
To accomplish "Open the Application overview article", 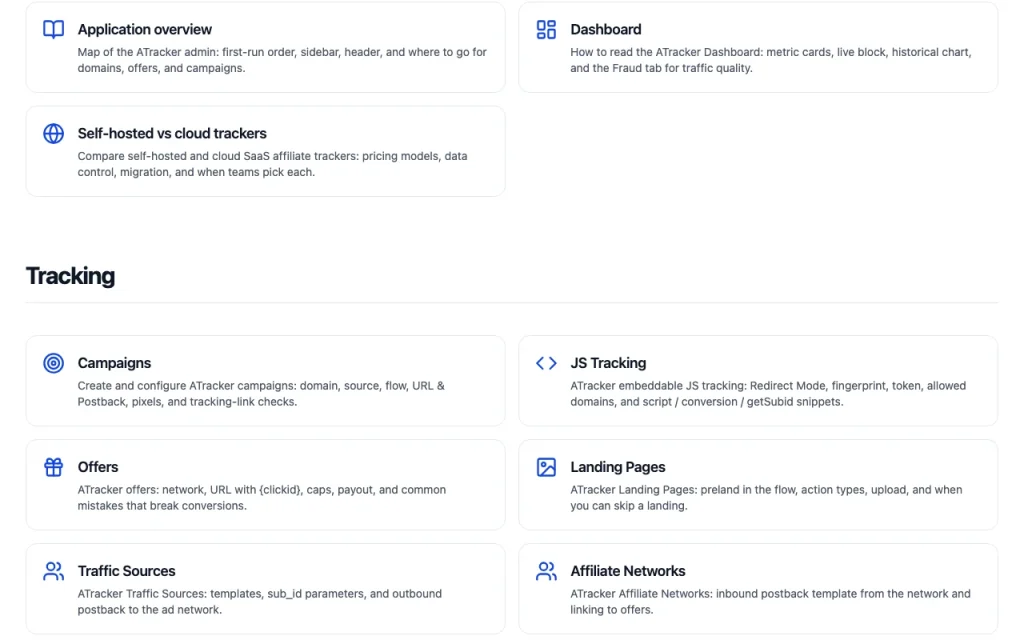I will [x=144, y=29].
